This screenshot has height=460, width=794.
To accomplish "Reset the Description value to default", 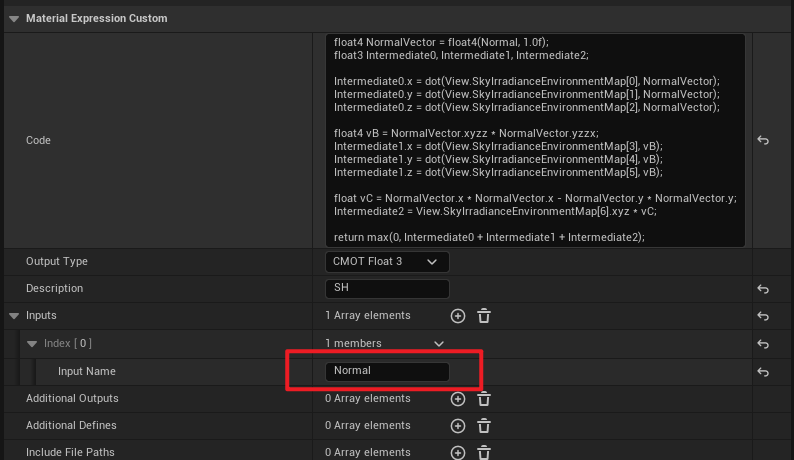I will pyautogui.click(x=763, y=289).
